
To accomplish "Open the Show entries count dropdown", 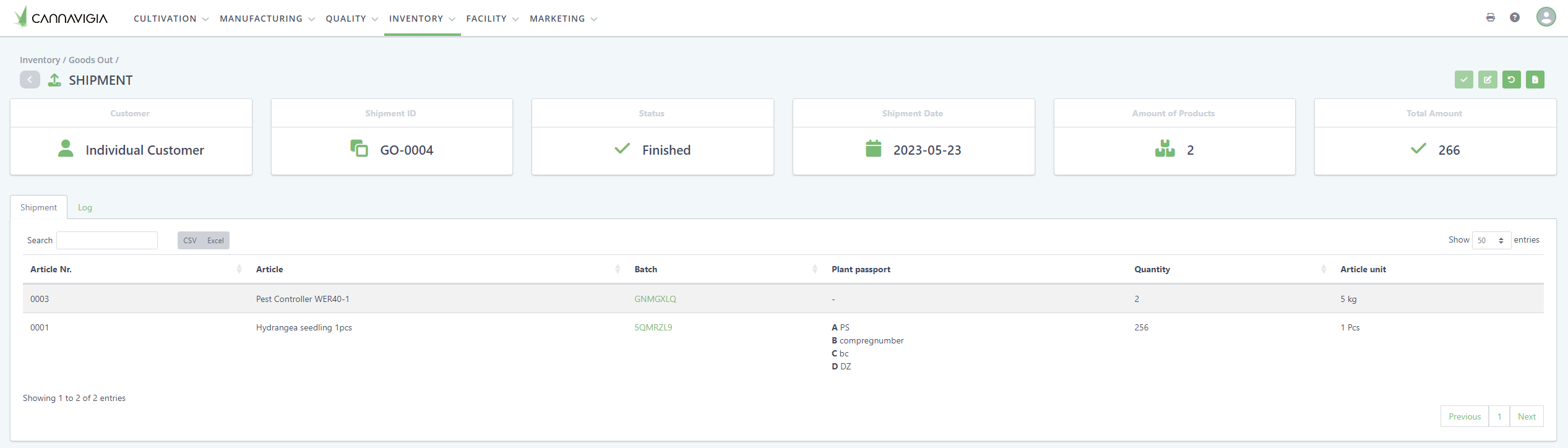I will 1491,240.
